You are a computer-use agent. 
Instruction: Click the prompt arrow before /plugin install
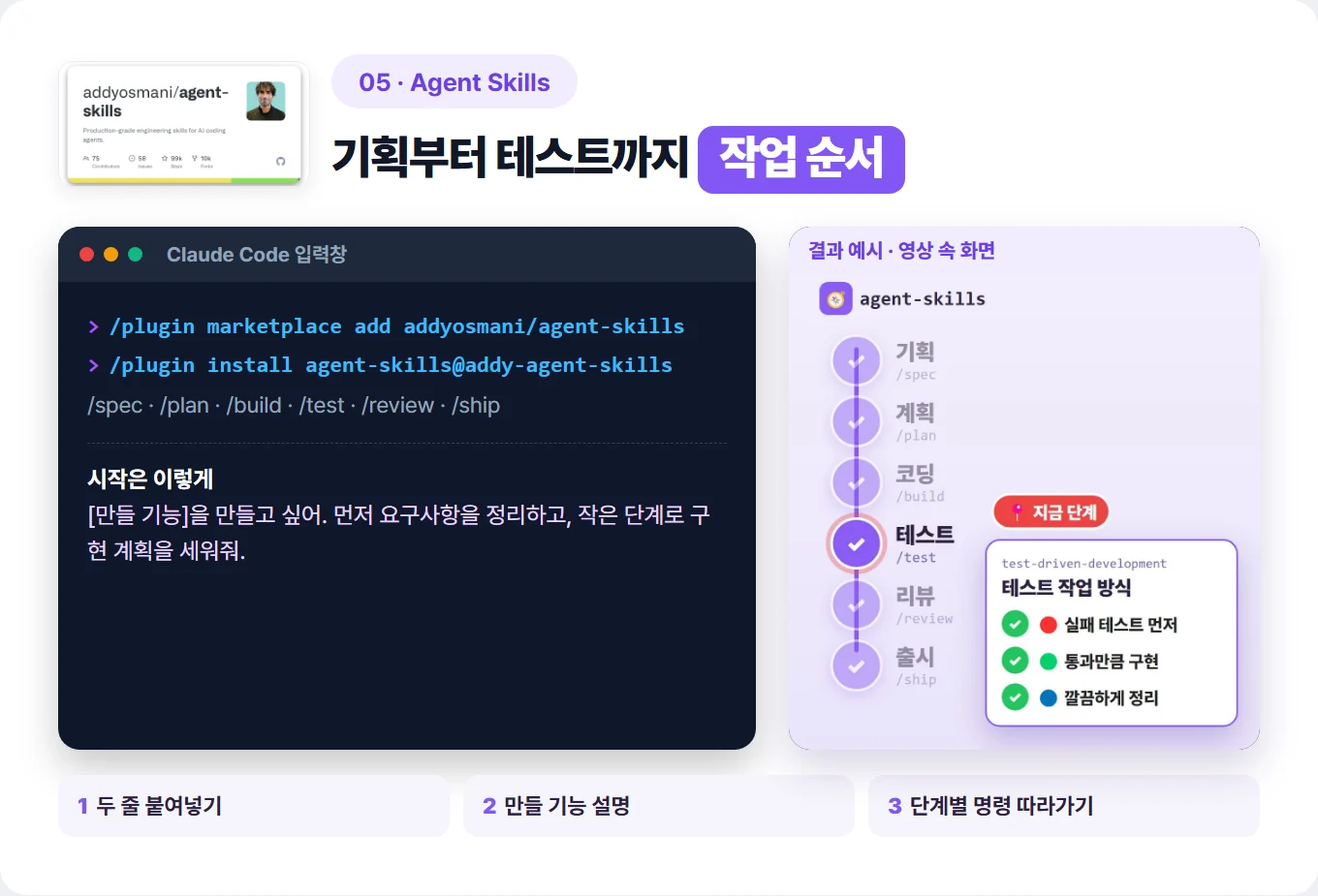pyautogui.click(x=94, y=365)
